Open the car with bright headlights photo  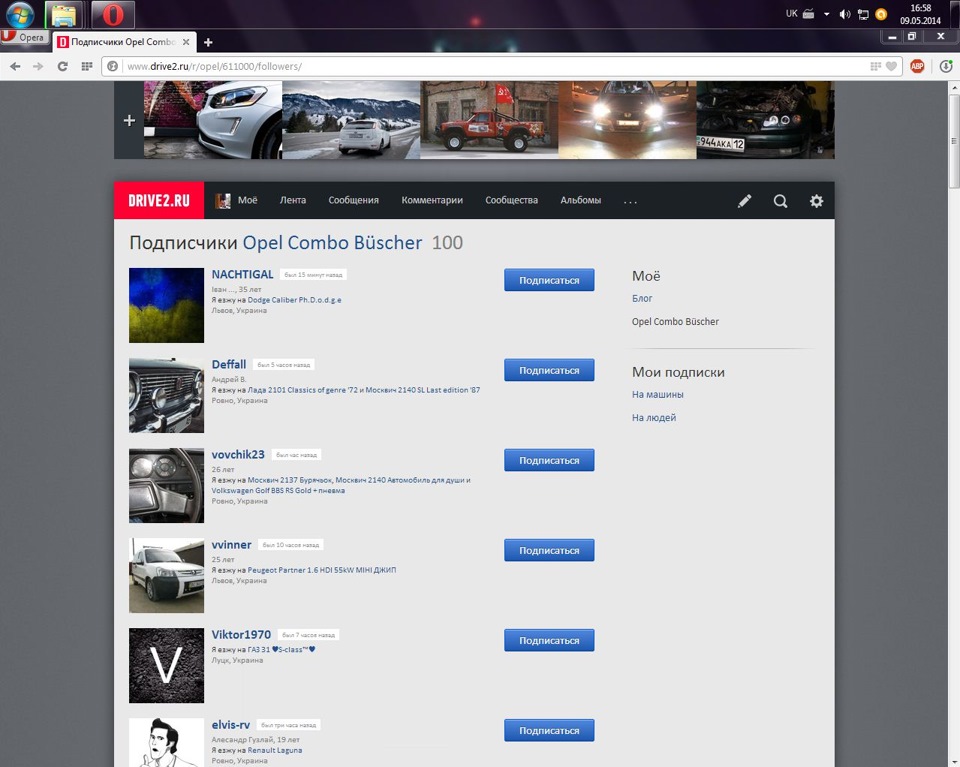point(628,120)
